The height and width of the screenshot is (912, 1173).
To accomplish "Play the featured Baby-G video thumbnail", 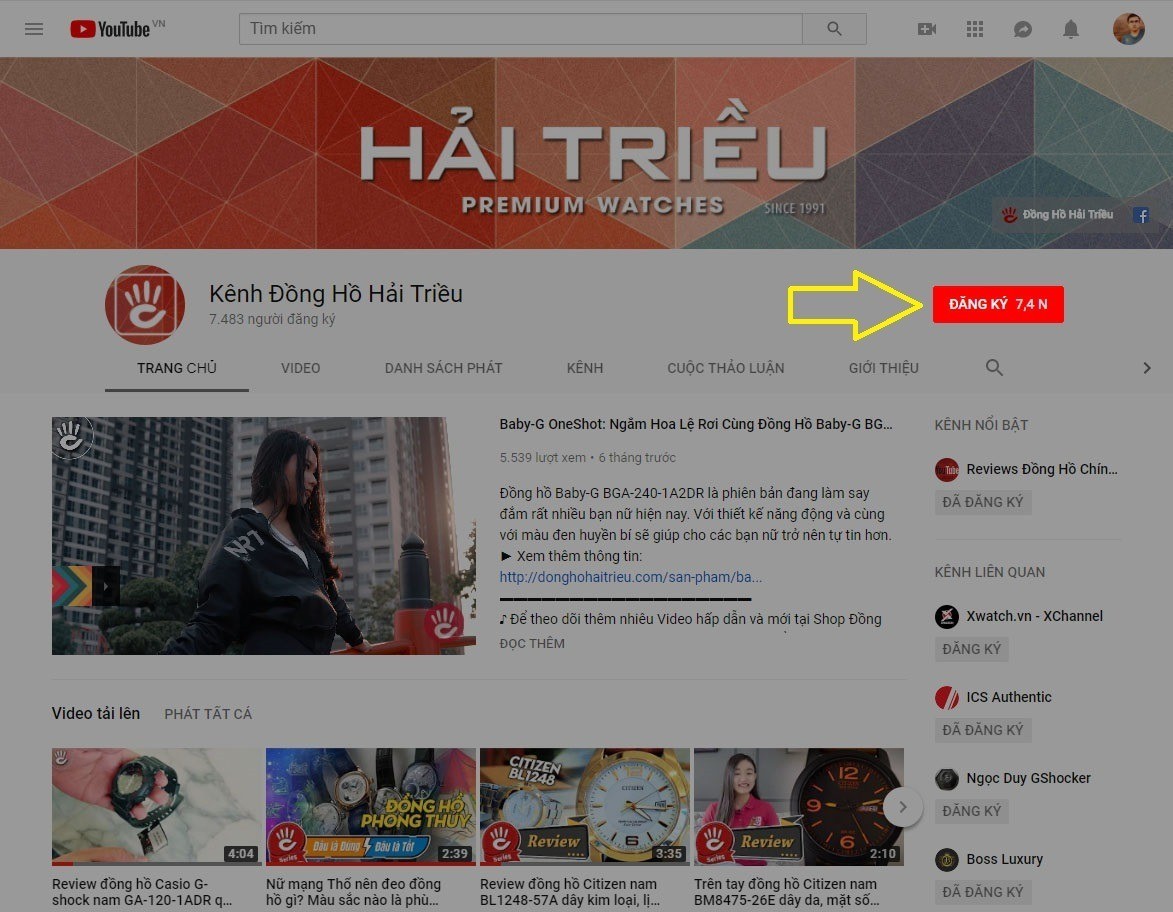I will 263,536.
